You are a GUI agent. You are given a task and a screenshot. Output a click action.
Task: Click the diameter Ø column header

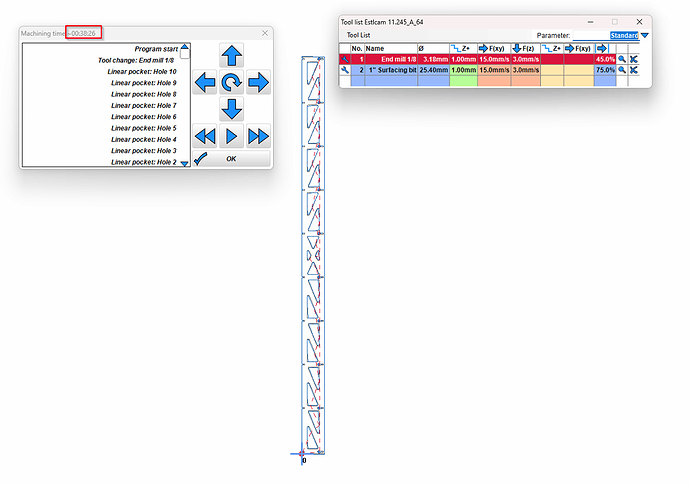point(433,48)
